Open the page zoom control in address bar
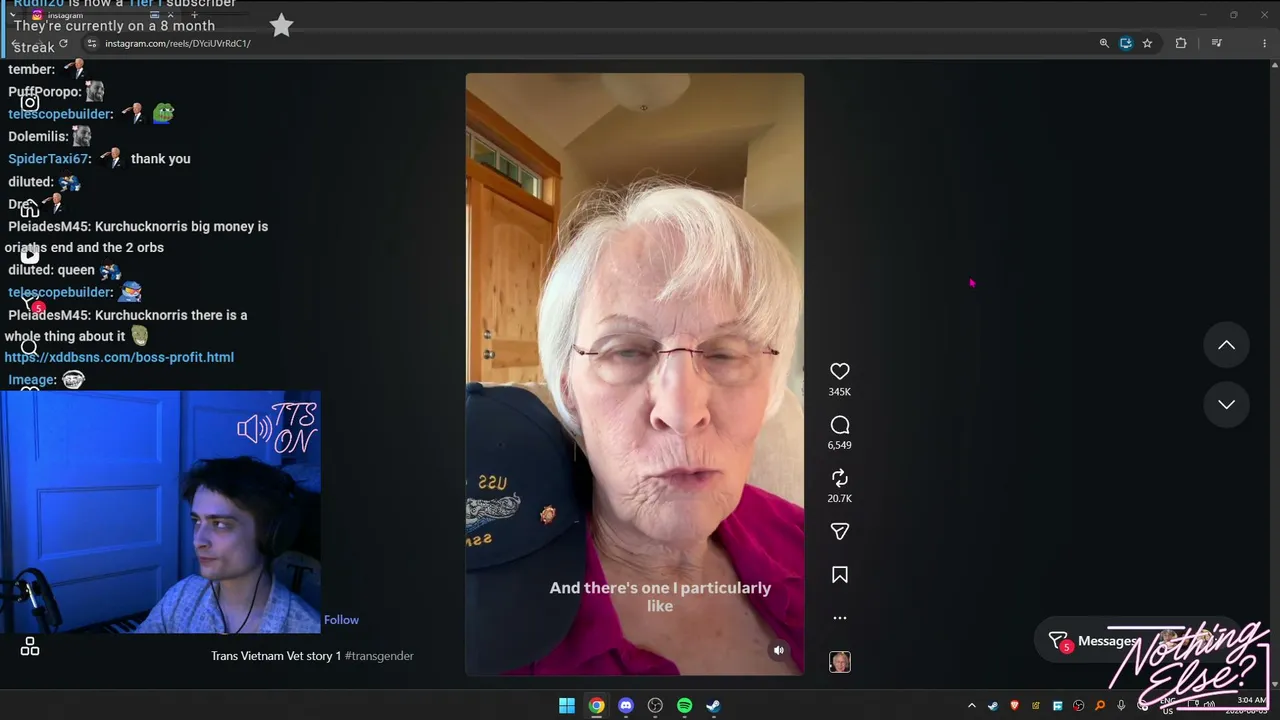The width and height of the screenshot is (1280, 720). click(1104, 43)
